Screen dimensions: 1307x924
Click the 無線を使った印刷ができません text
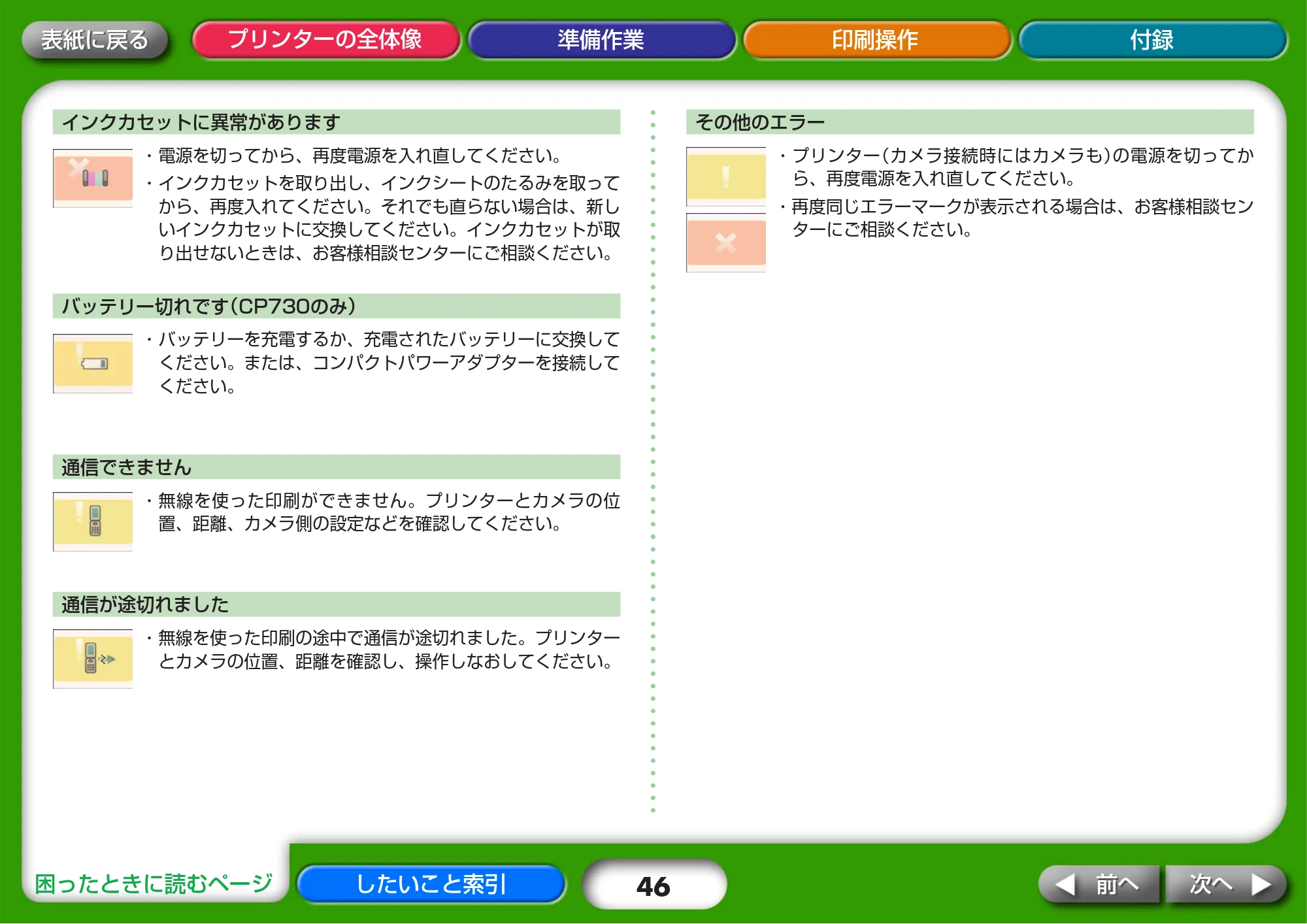point(389,512)
